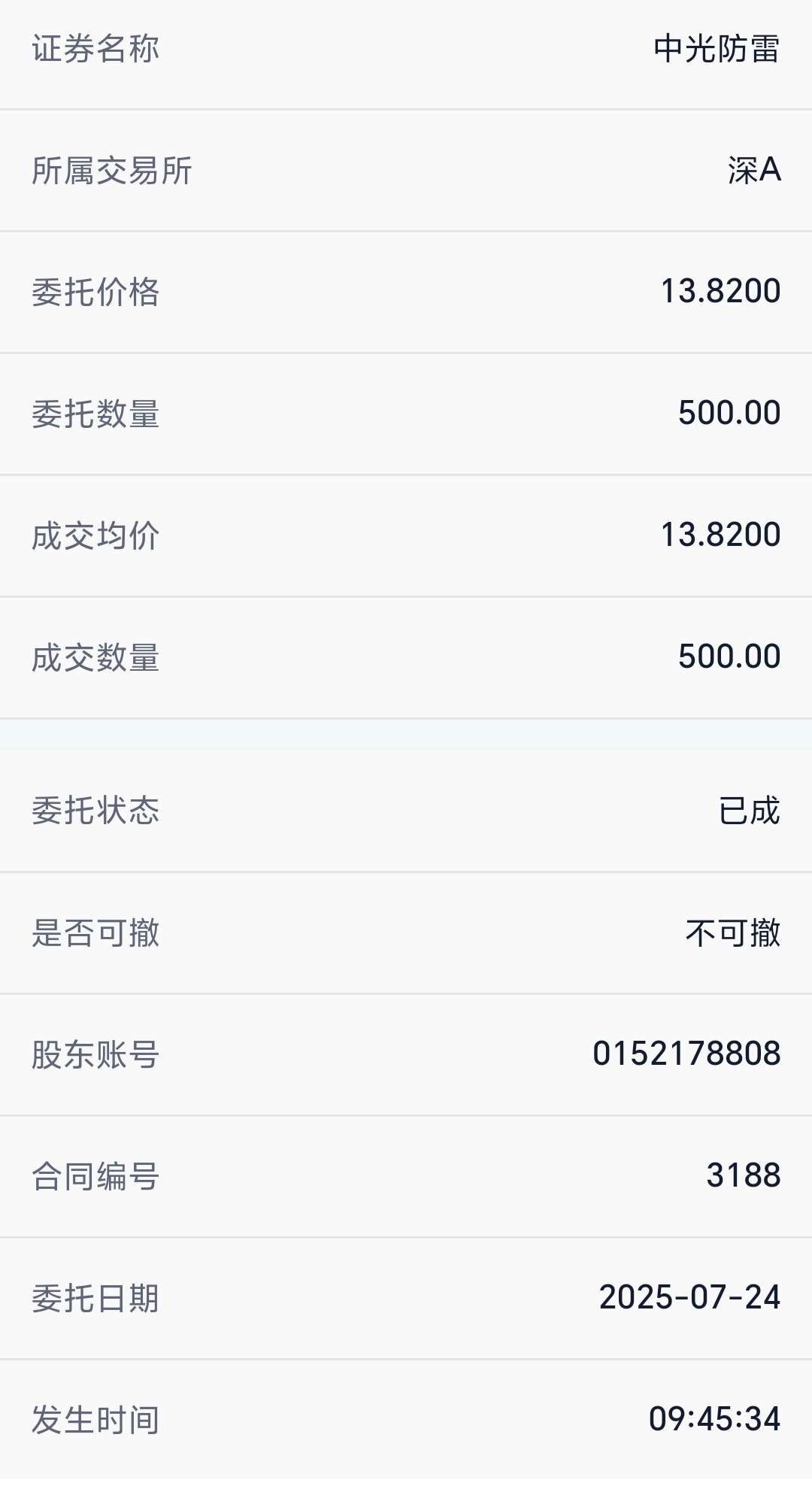The height and width of the screenshot is (1495, 812).
Task: Select the time value 09:45:34
Action: click(x=714, y=1420)
